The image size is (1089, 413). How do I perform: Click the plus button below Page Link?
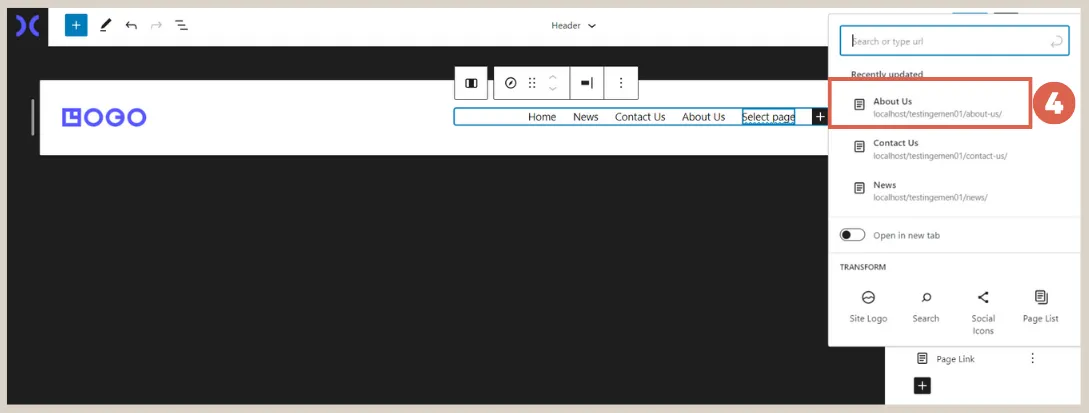[922, 385]
